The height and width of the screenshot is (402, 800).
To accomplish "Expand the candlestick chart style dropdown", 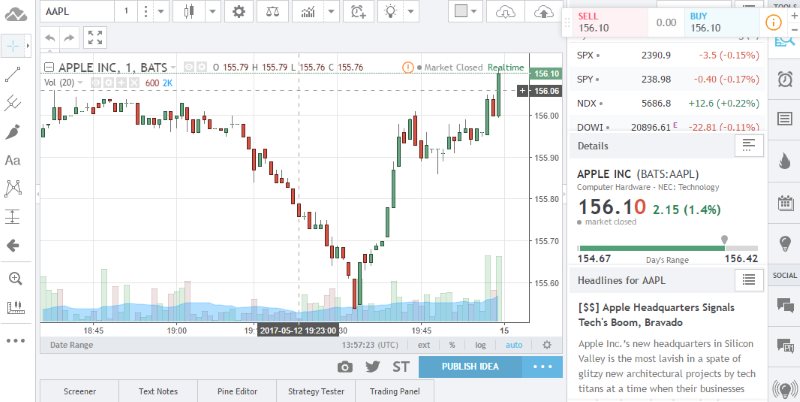I will click(x=213, y=11).
